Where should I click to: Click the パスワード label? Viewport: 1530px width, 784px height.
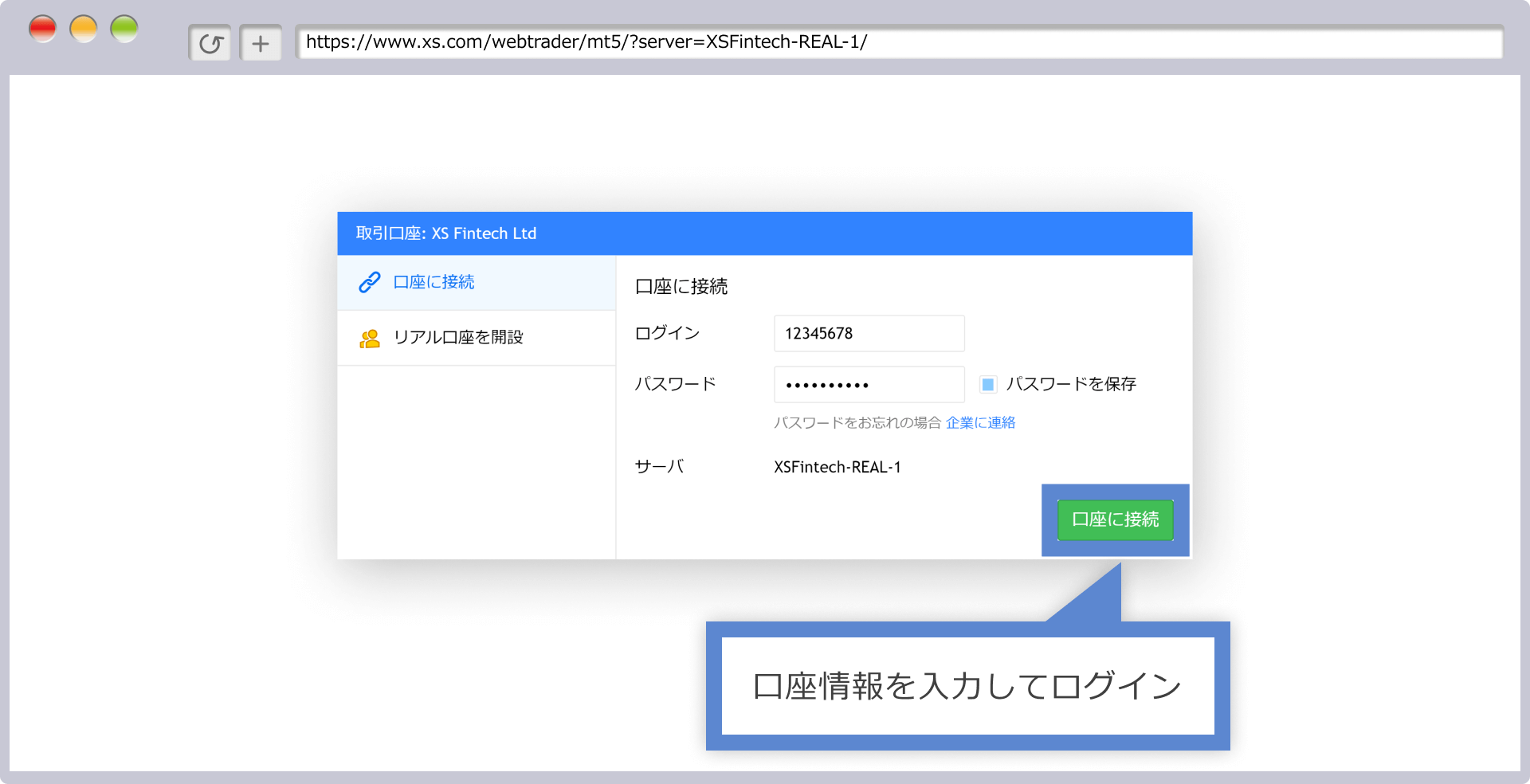[675, 384]
